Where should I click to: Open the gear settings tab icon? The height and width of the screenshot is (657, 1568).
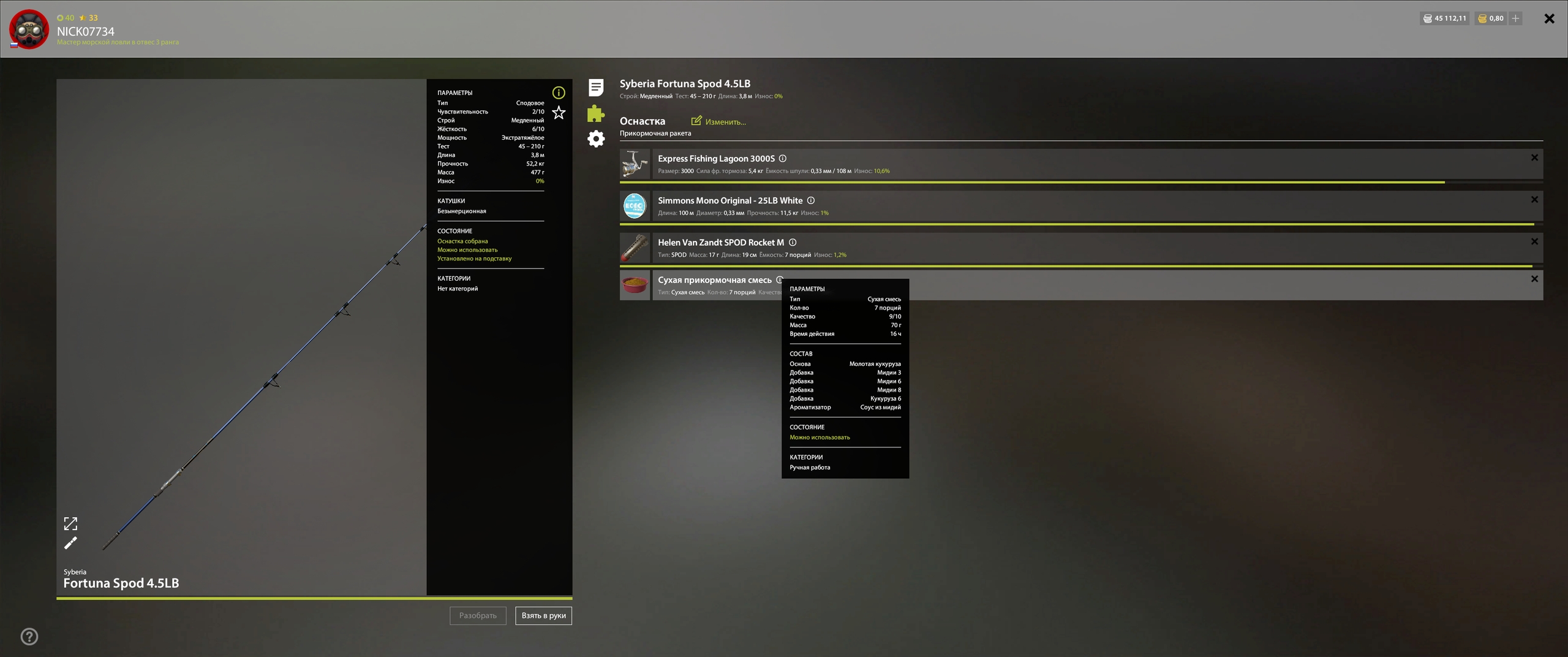click(596, 139)
